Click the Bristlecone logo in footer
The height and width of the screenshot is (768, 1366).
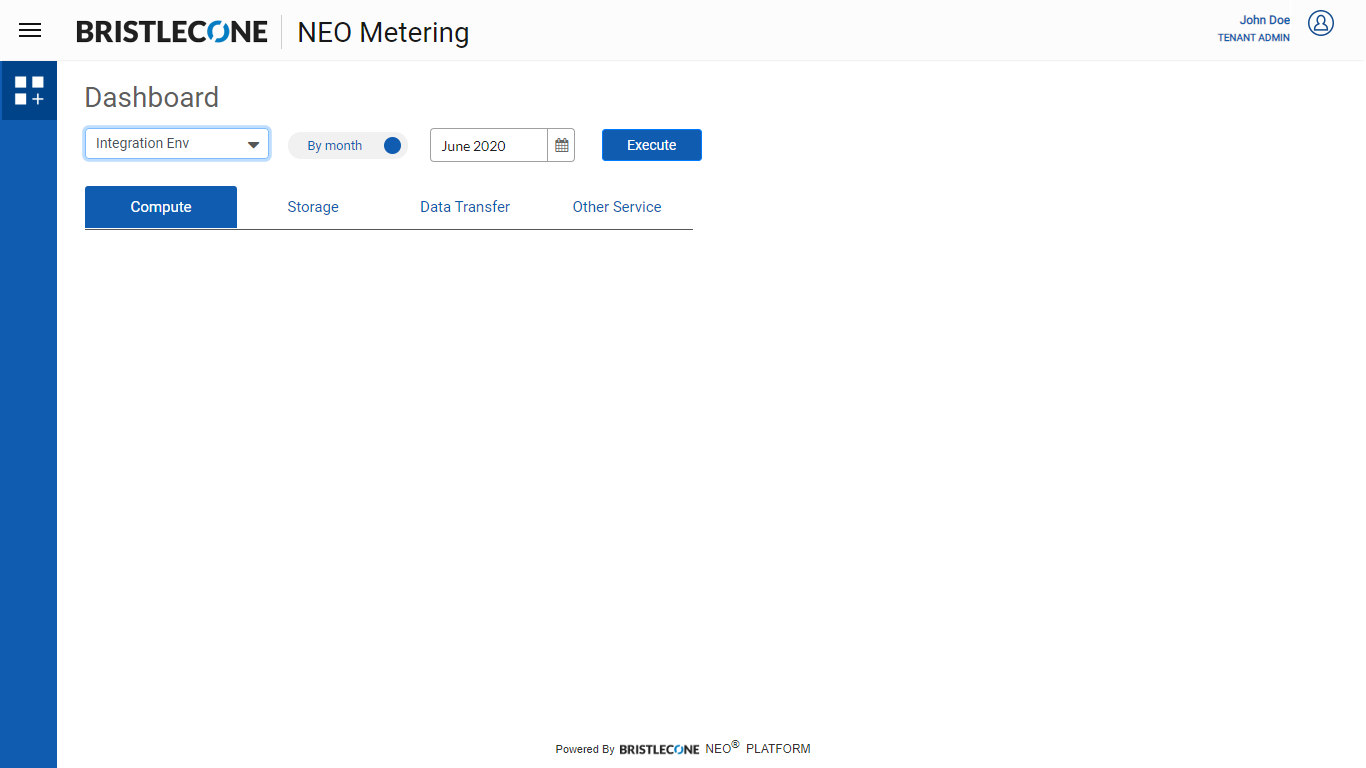point(659,749)
